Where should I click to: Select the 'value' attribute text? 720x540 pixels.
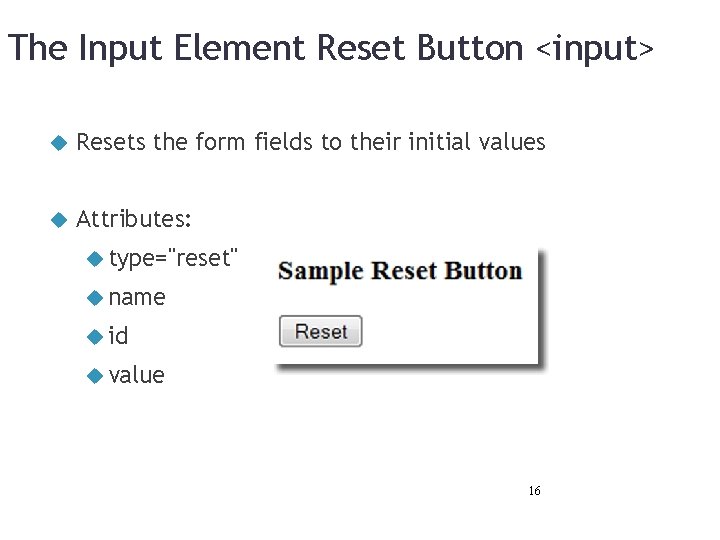tap(137, 375)
